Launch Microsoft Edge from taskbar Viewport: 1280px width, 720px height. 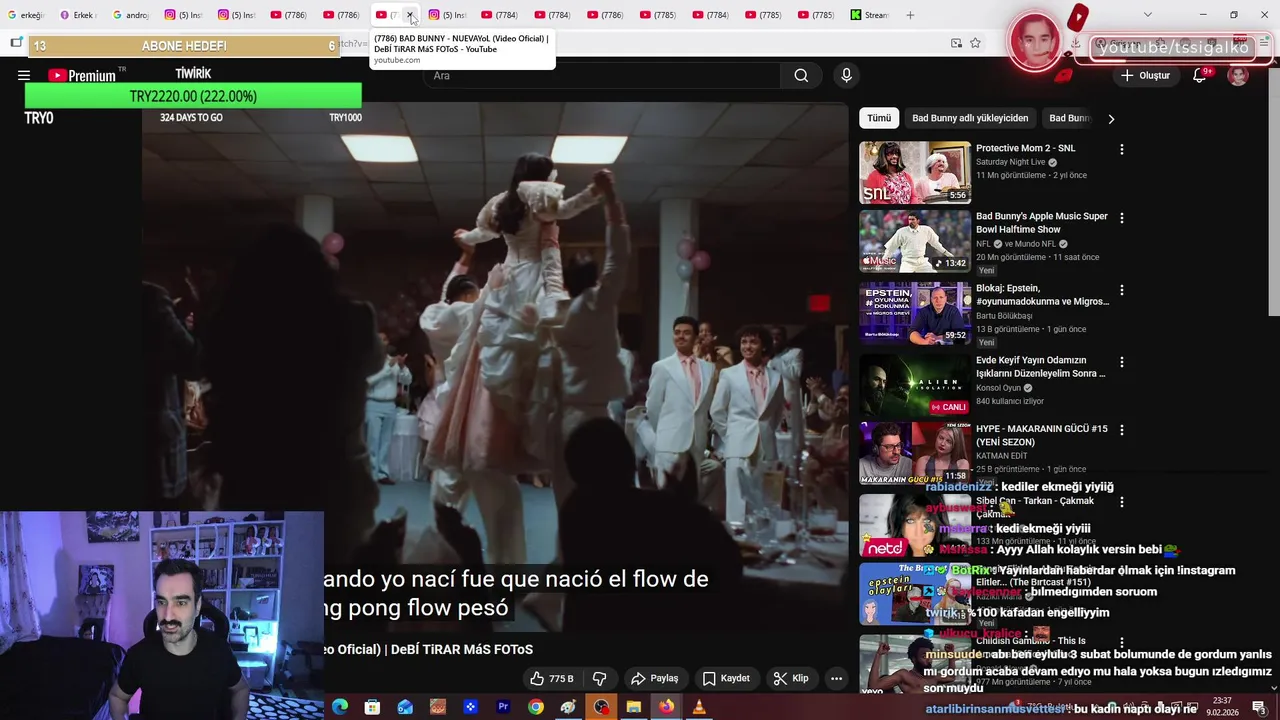[340, 707]
